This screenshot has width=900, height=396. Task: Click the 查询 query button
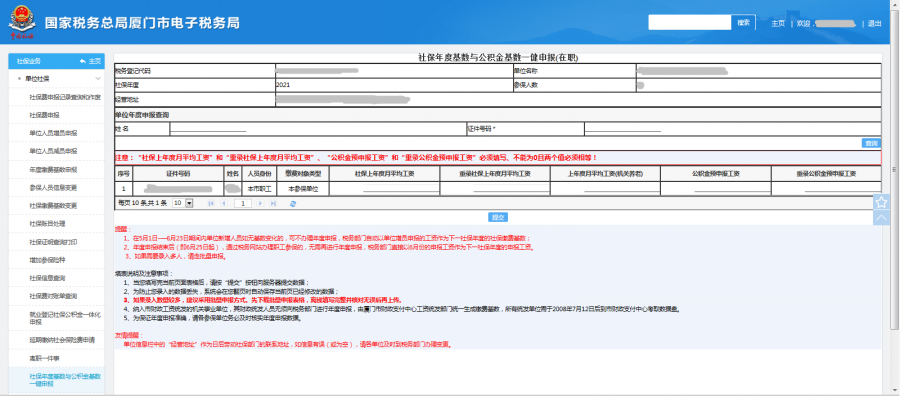click(871, 143)
